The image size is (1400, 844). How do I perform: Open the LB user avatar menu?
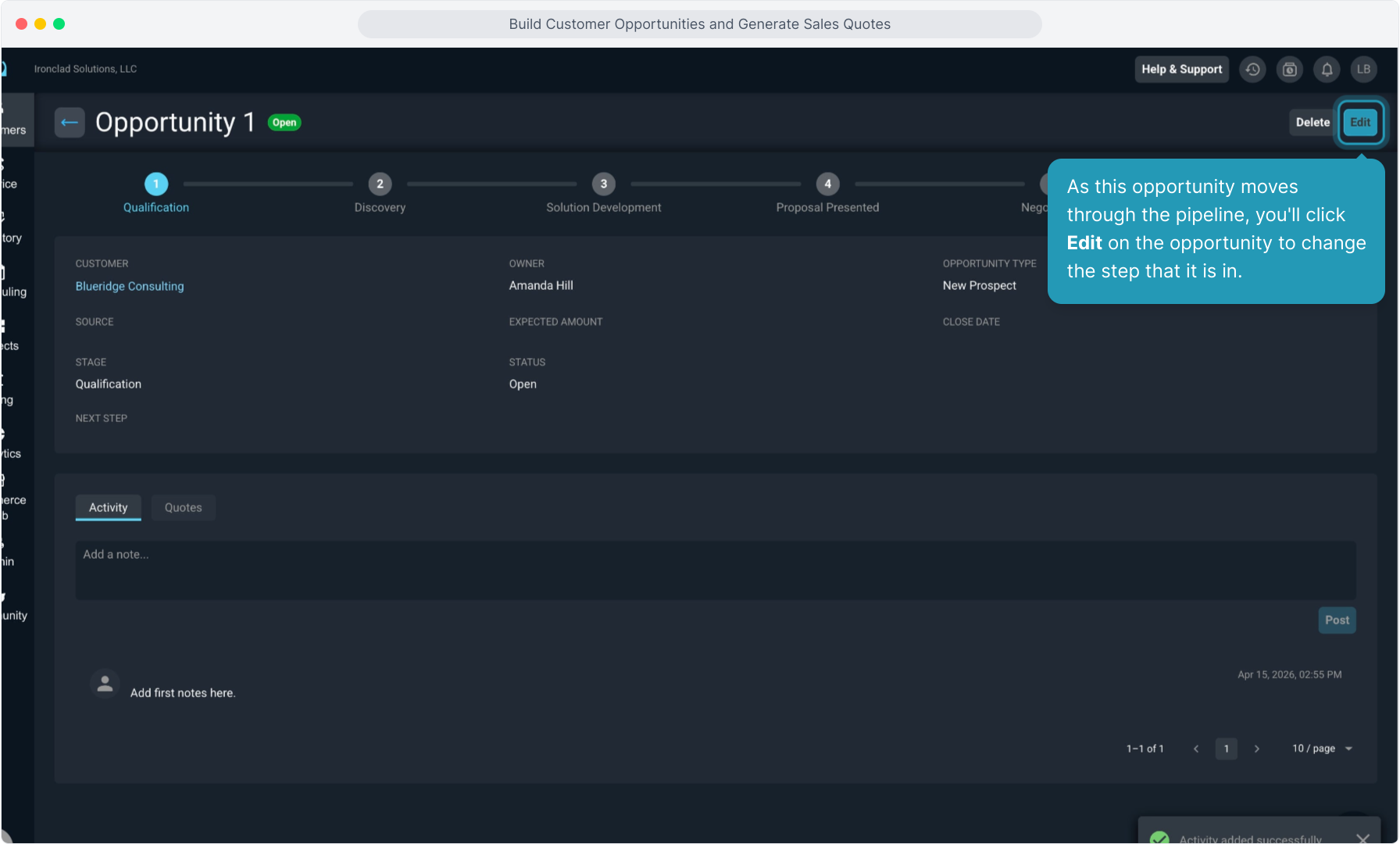pos(1363,70)
